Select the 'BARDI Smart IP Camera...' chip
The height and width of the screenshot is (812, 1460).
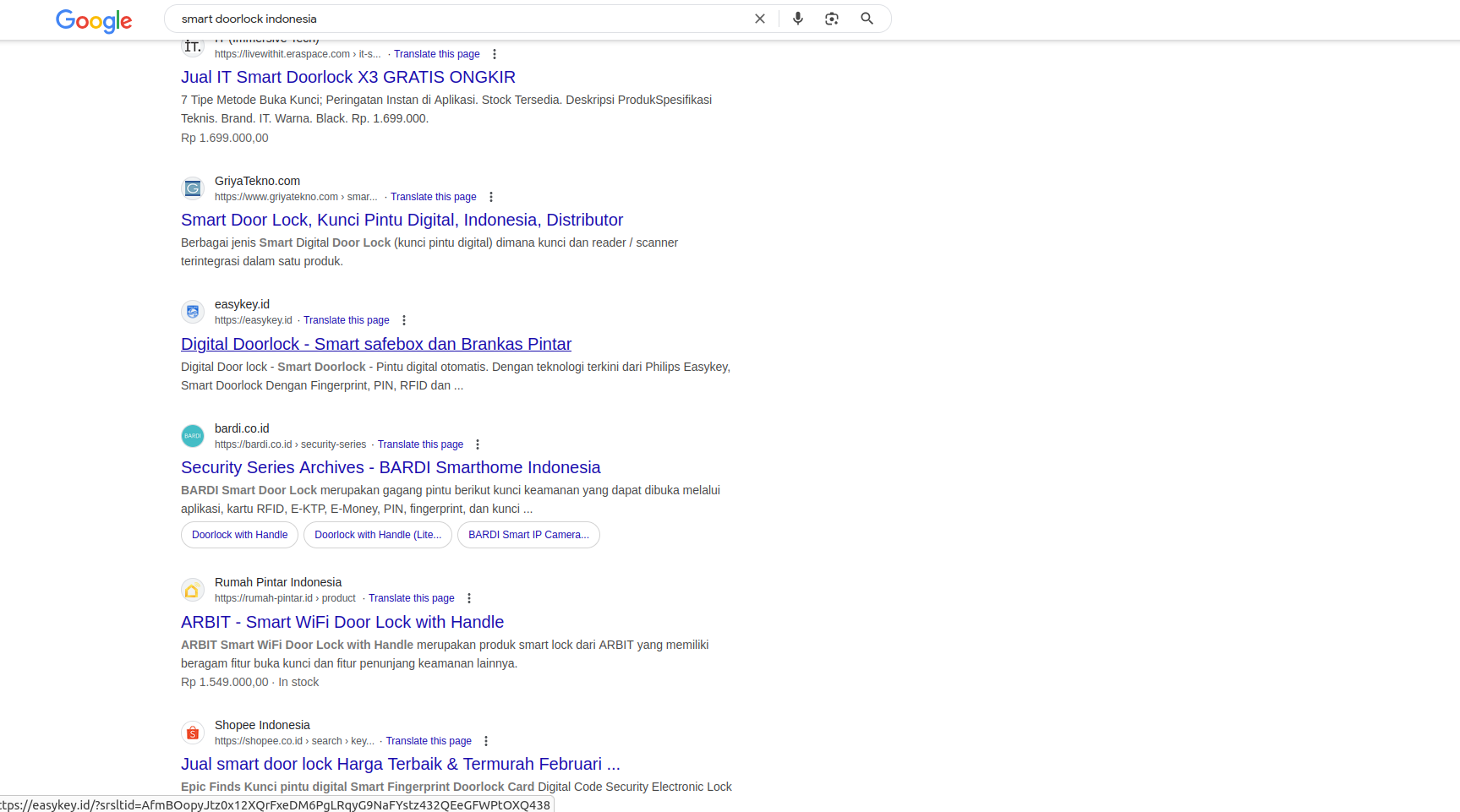tap(528, 535)
